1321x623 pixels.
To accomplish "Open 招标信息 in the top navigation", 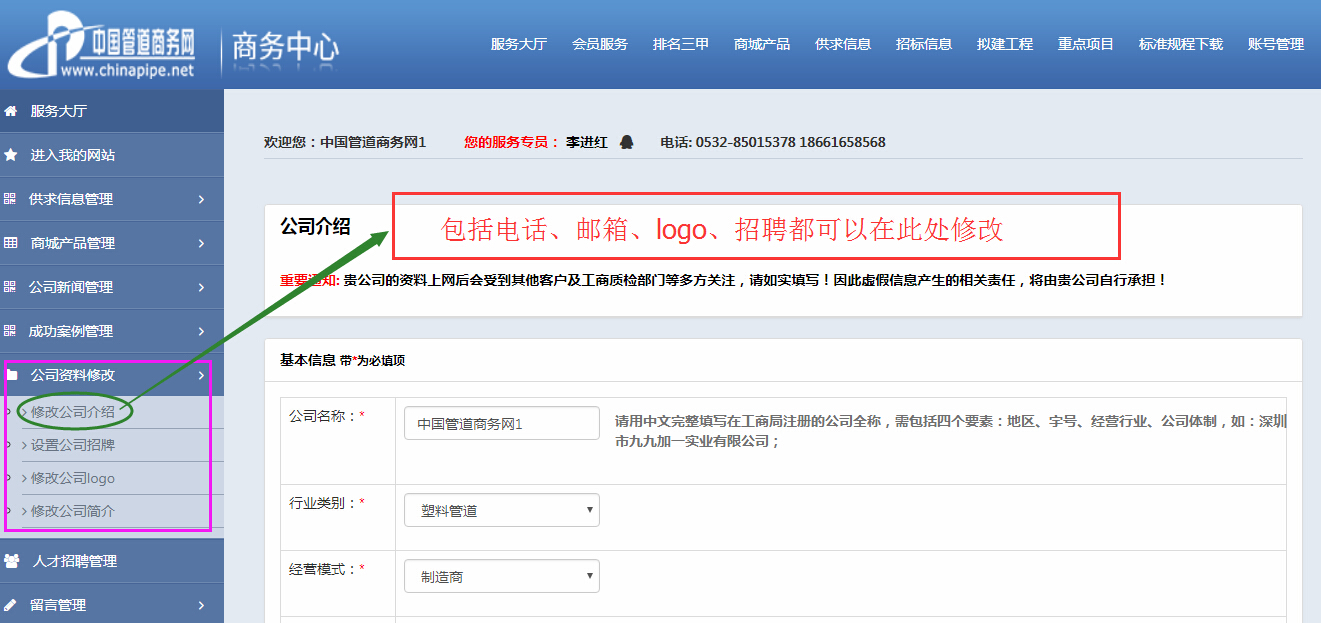I will point(923,44).
